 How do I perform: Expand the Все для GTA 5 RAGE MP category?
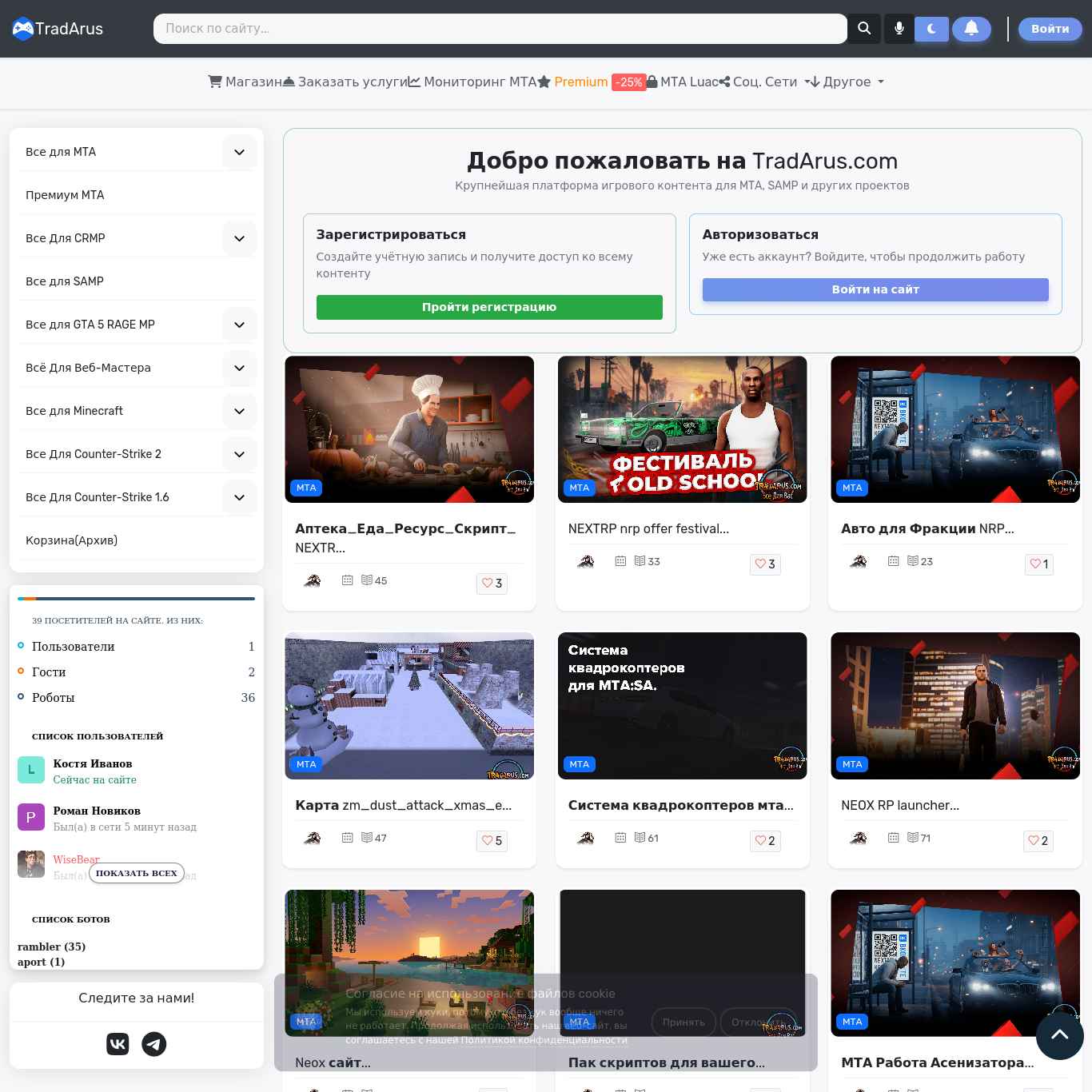239,325
